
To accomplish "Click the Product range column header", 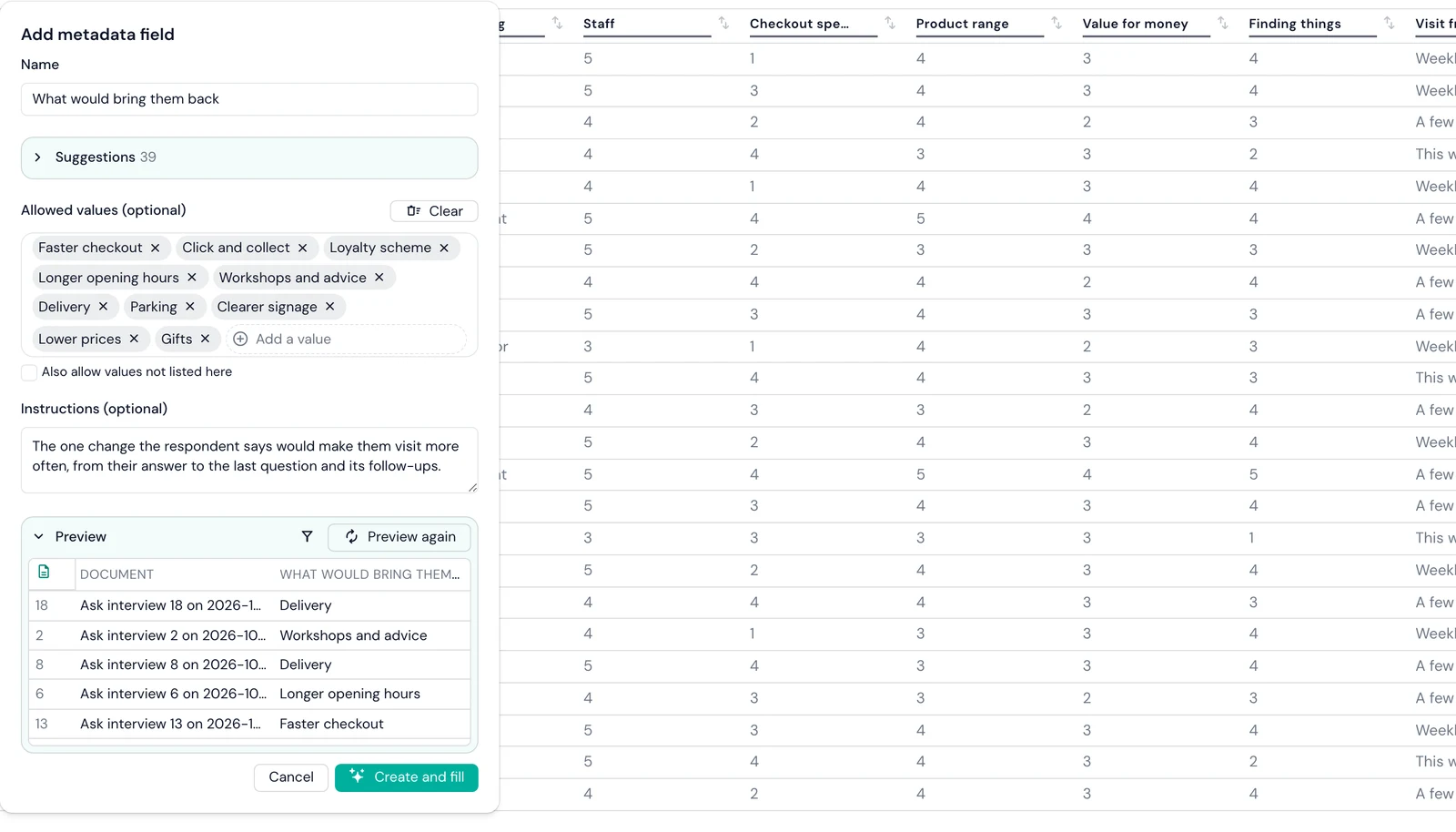I will coord(962,24).
